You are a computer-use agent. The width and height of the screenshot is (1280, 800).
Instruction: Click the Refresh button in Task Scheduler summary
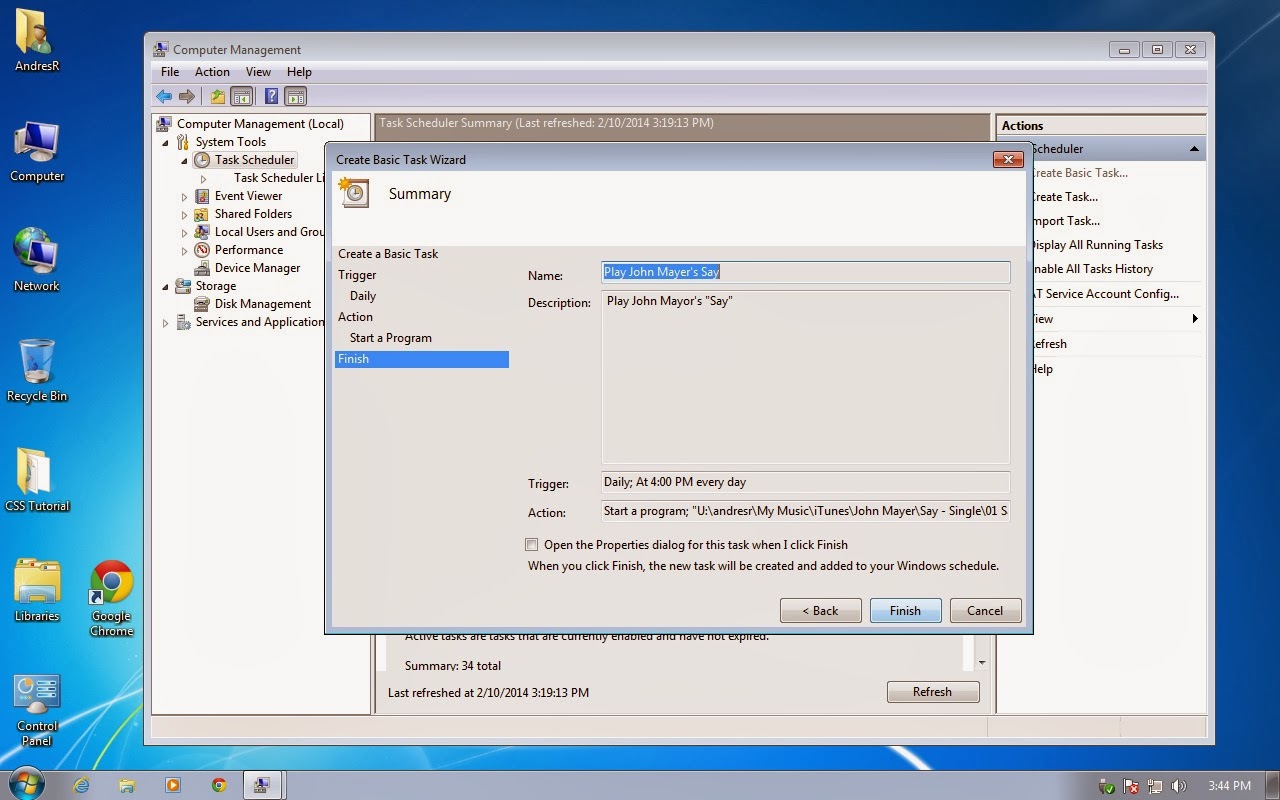932,692
